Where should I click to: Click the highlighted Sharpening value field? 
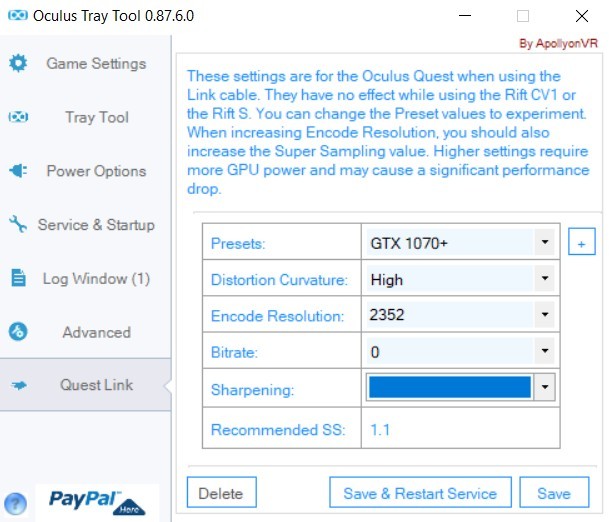(x=450, y=387)
